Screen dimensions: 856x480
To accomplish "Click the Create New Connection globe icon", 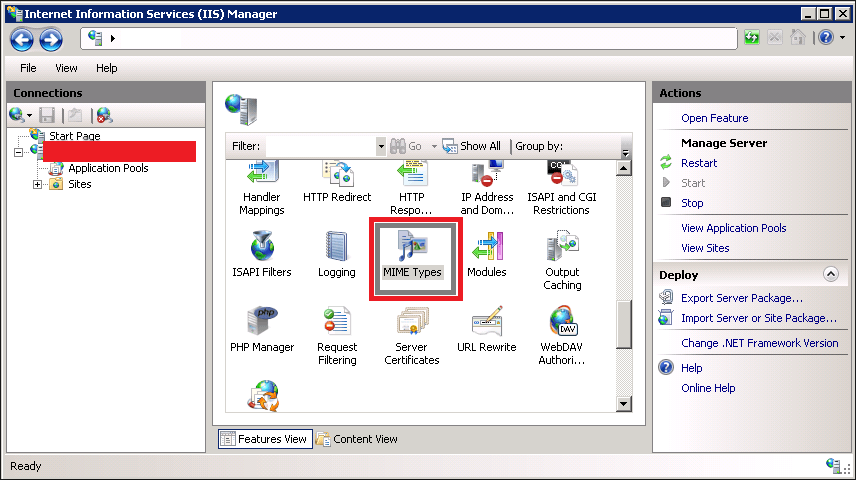I will [x=16, y=115].
